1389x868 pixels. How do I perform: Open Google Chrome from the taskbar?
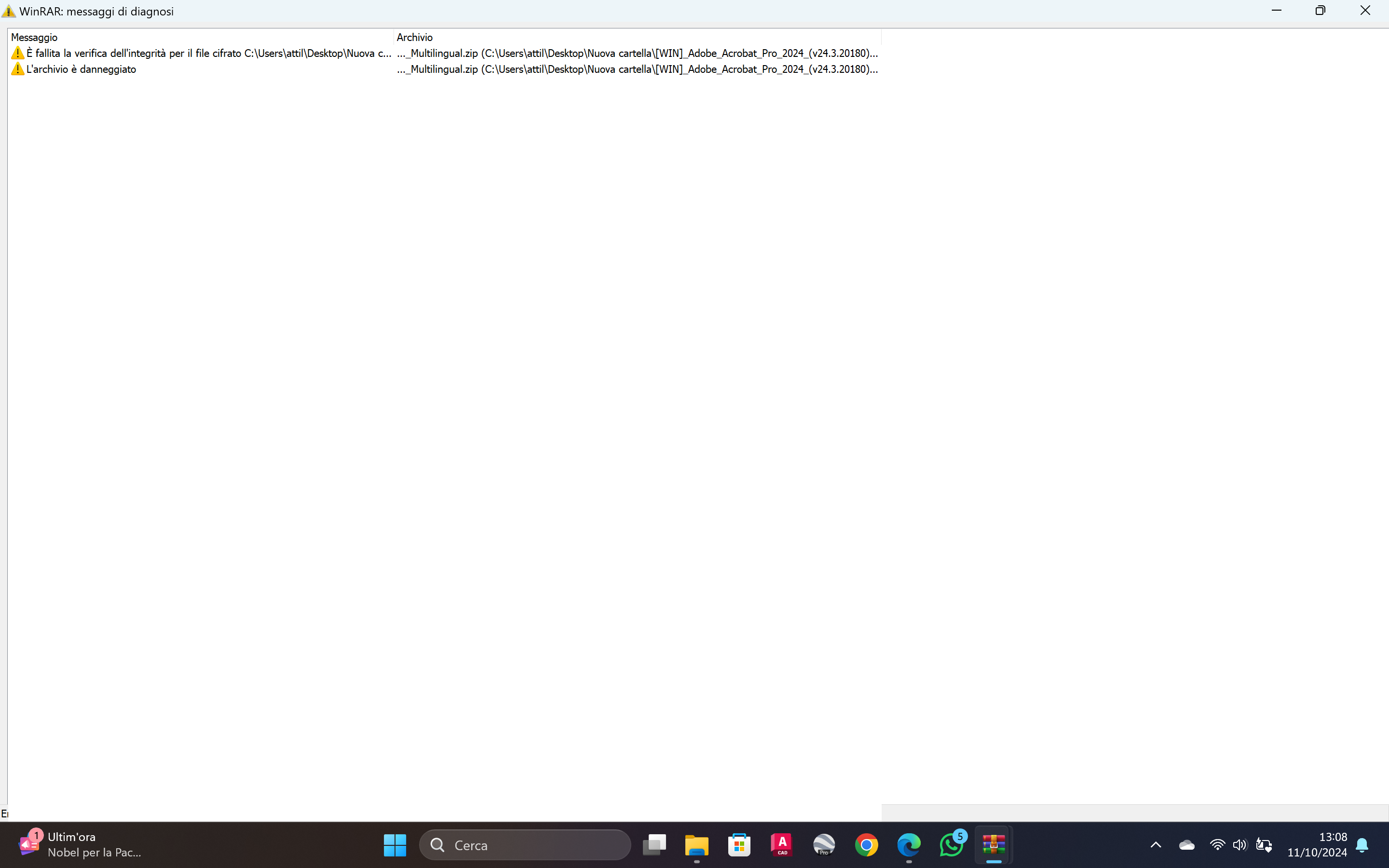click(866, 845)
